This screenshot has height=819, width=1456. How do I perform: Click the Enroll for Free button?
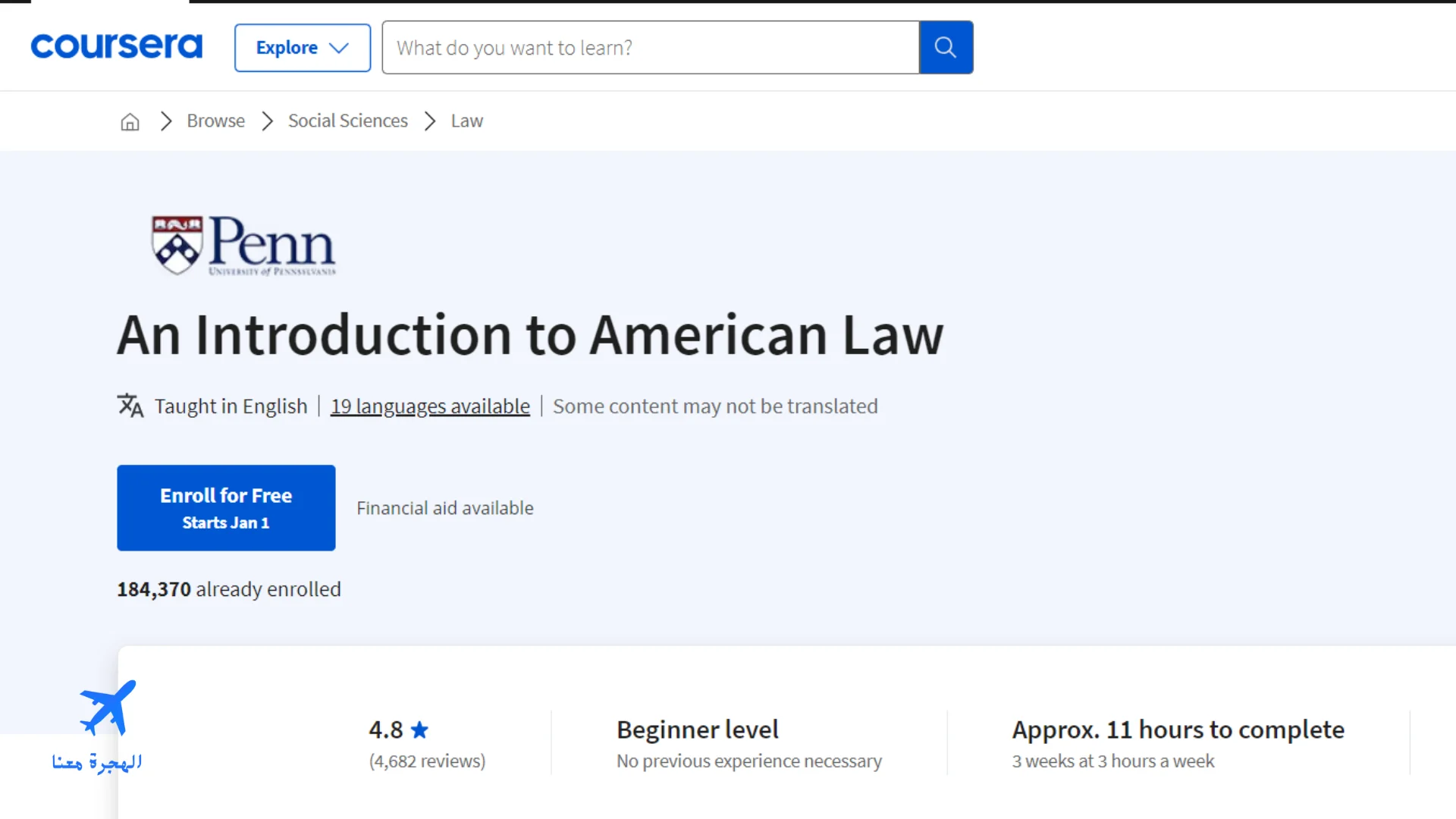click(x=226, y=508)
